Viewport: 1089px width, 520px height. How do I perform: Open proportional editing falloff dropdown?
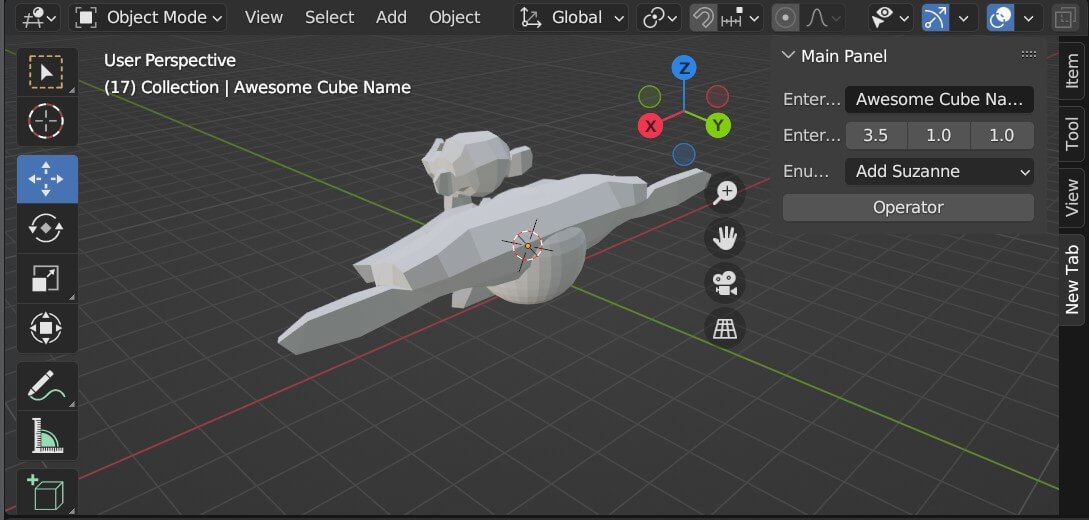(822, 17)
